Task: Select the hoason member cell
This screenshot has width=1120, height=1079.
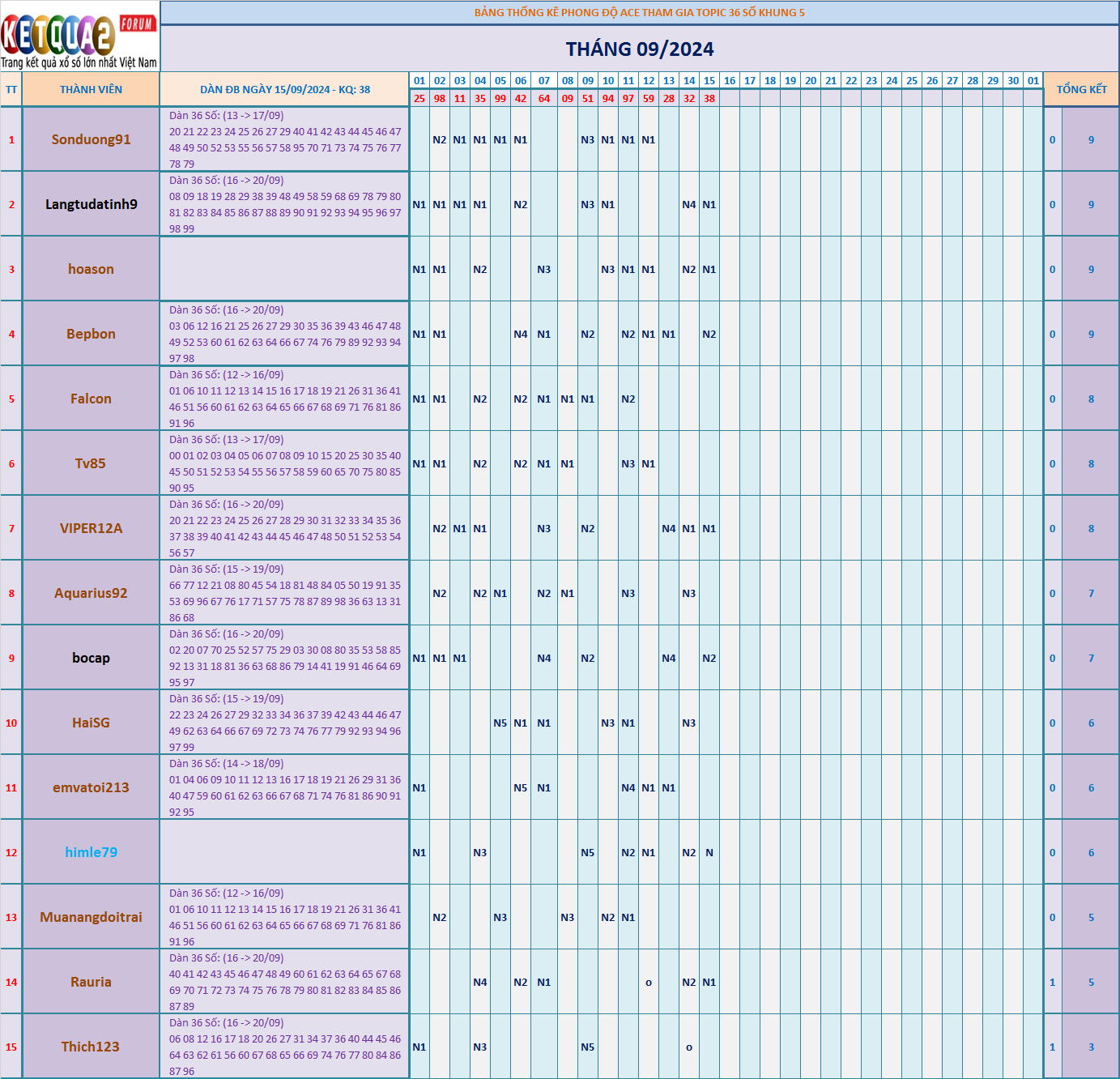Action: 91,268
